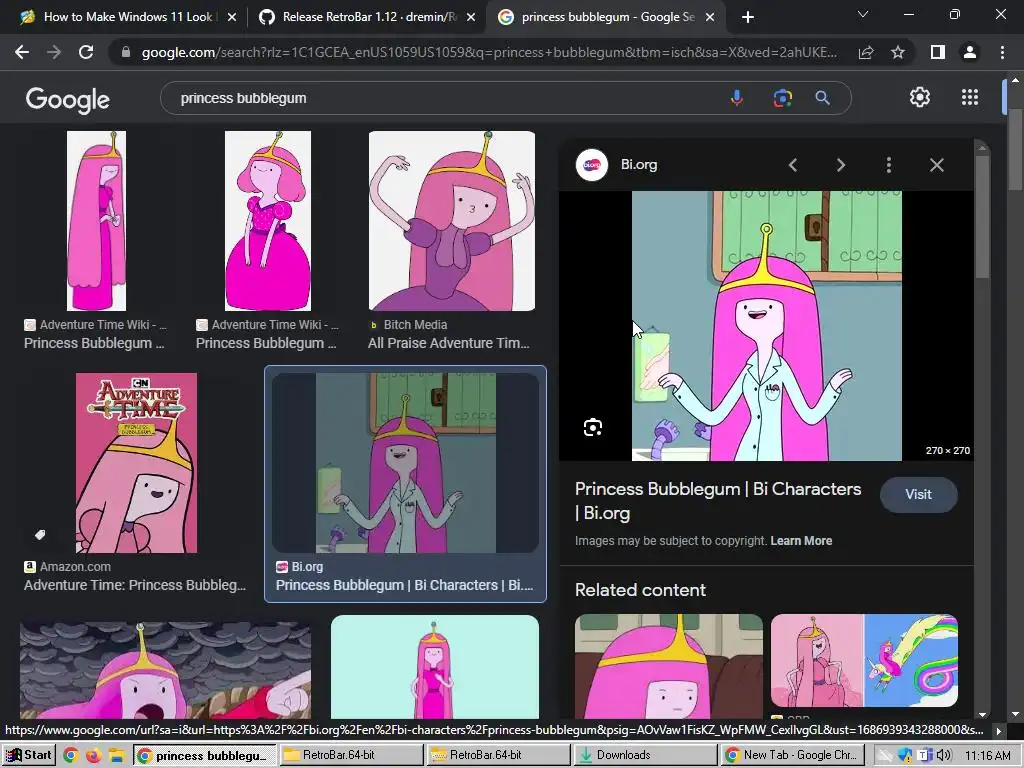Viewport: 1024px width, 768px height.
Task: Select the highlighted Bi.org result thumbnail
Action: (x=405, y=463)
